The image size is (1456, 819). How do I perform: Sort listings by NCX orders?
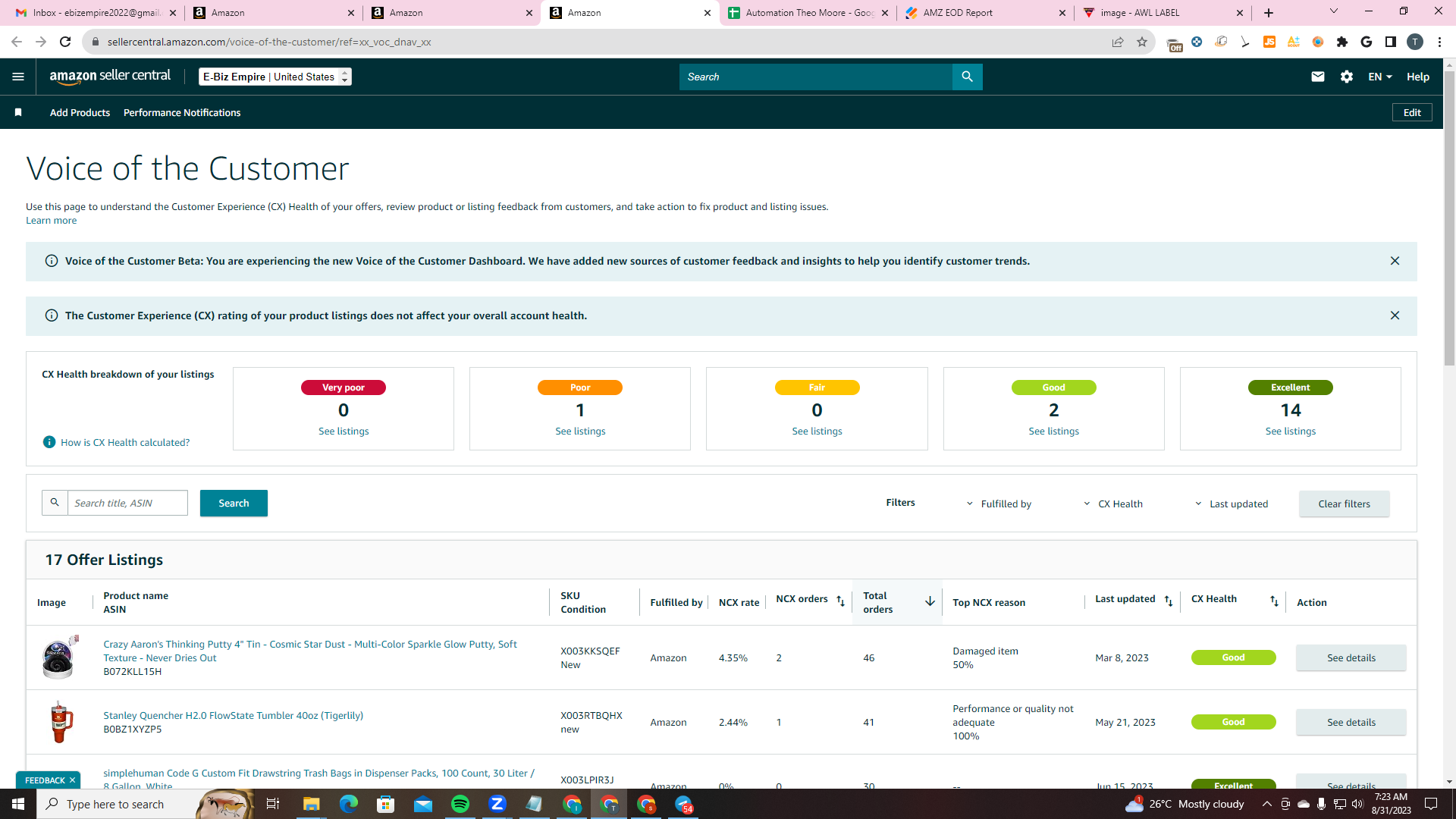point(840,601)
